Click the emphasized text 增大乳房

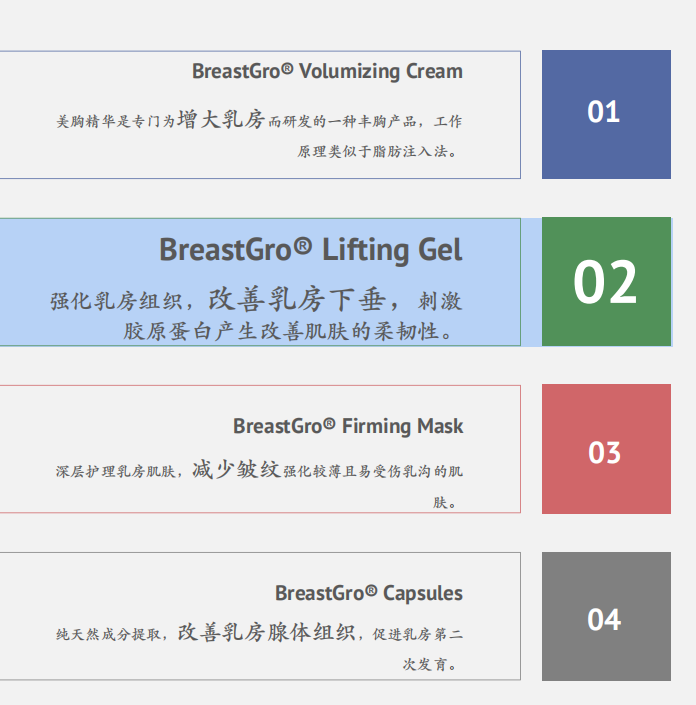click(x=221, y=121)
